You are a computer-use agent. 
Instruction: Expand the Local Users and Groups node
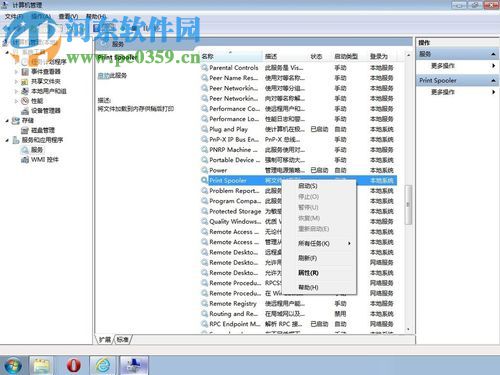click(x=16, y=91)
